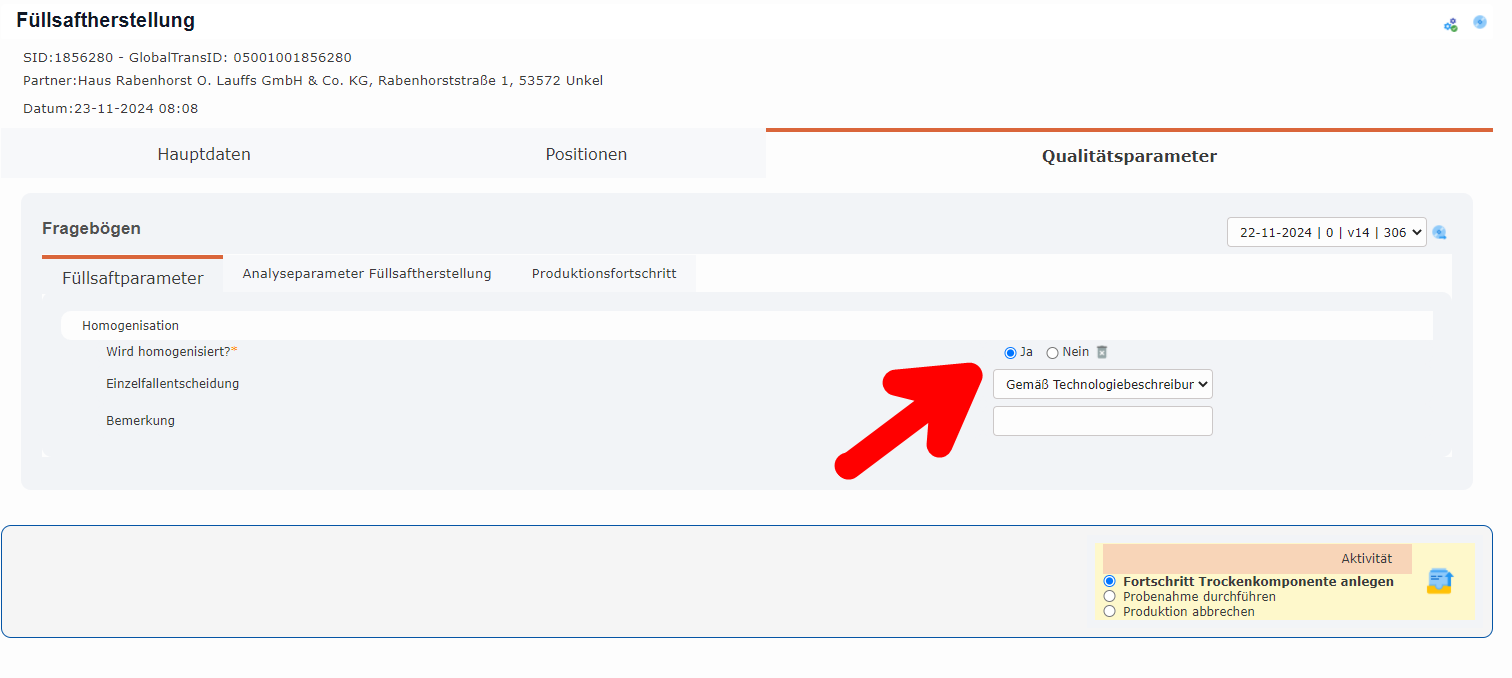The width and height of the screenshot is (1512, 678).
Task: Open the blue disc icon top right
Action: (x=1480, y=21)
